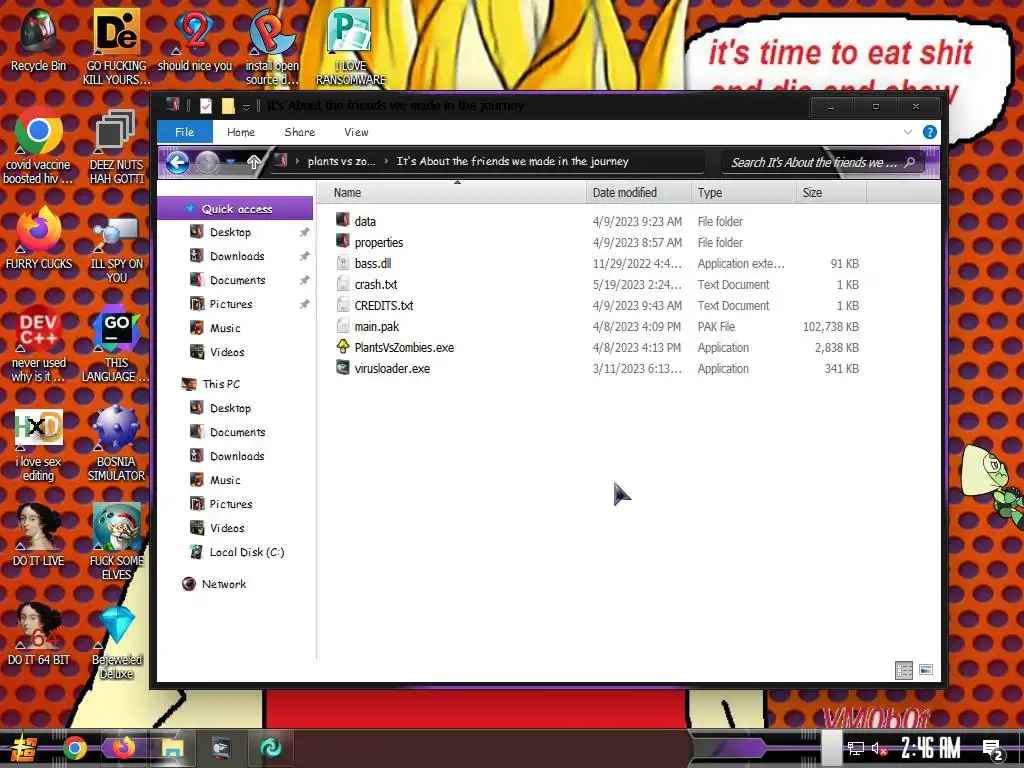The width and height of the screenshot is (1024, 768).
Task: Sort files by Size column header
Action: 831,193
